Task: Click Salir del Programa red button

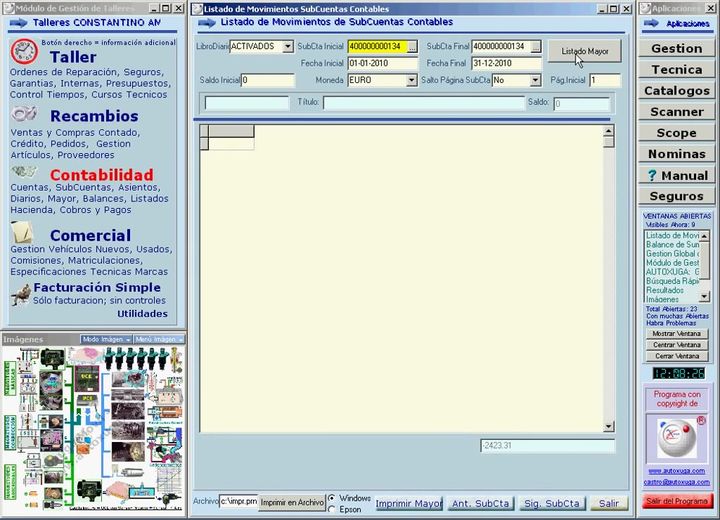Action: point(677,501)
